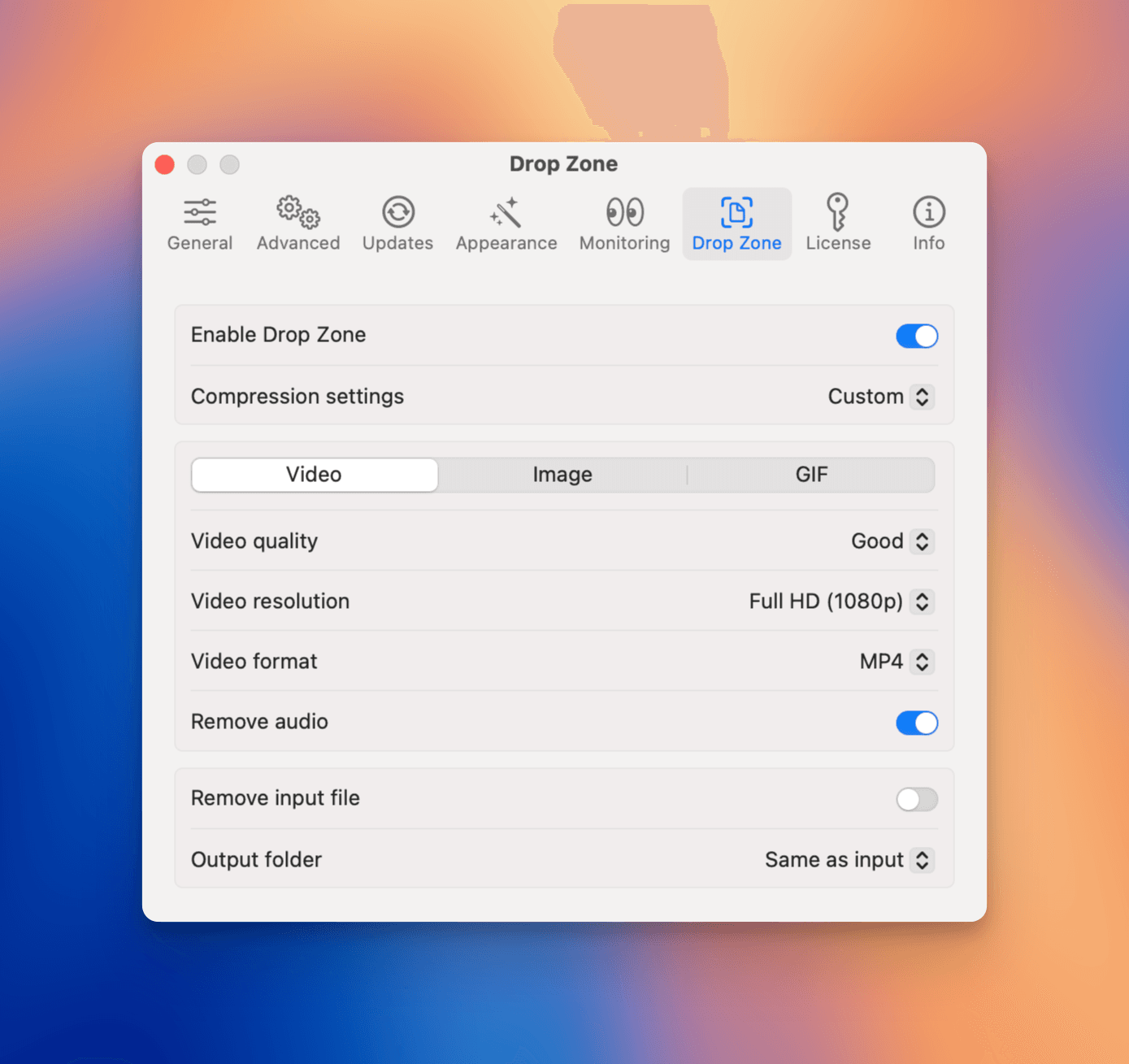Show the Info pane
Image resolution: width=1129 pixels, height=1064 pixels.
point(928,224)
